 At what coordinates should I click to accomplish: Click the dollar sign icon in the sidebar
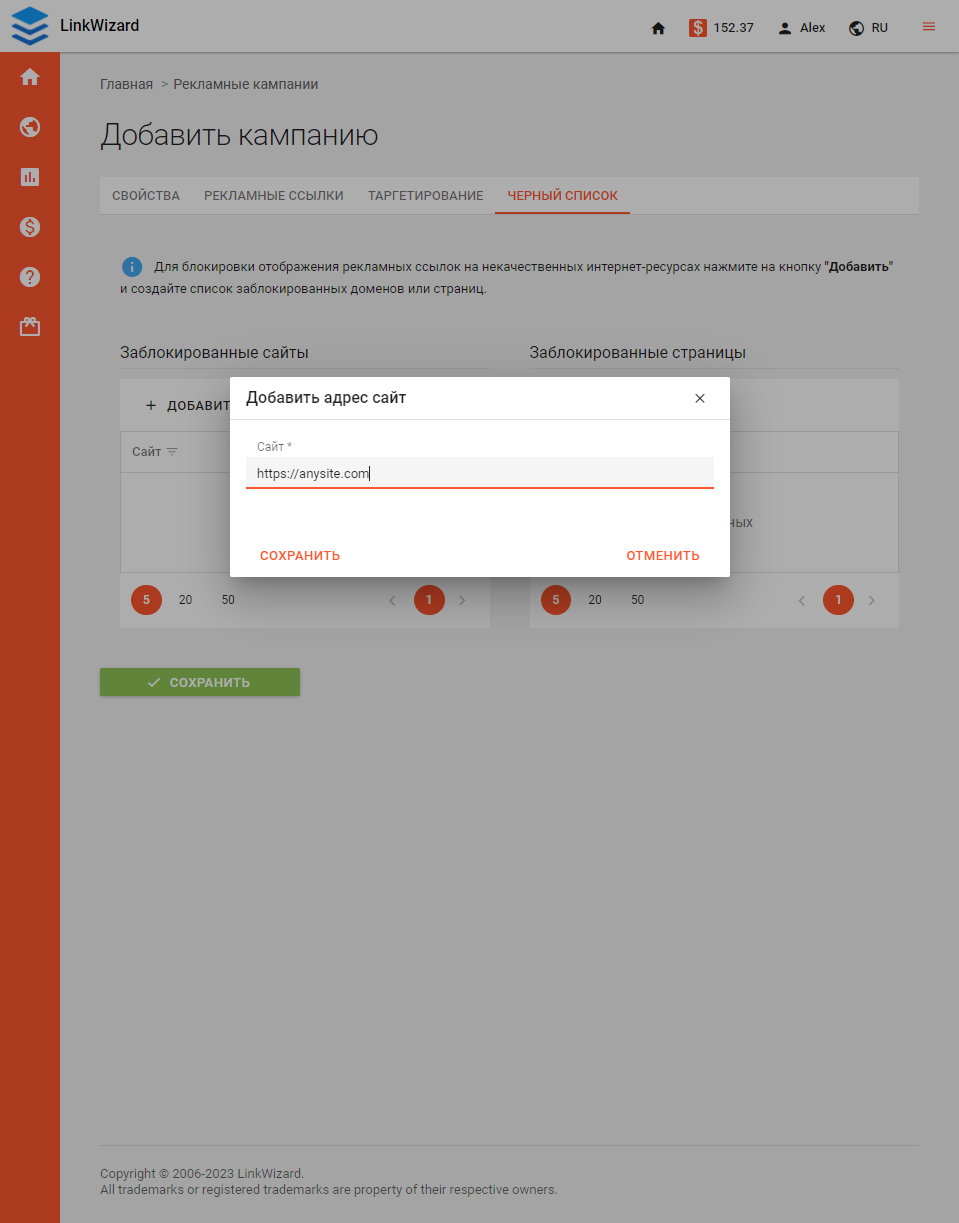click(30, 227)
